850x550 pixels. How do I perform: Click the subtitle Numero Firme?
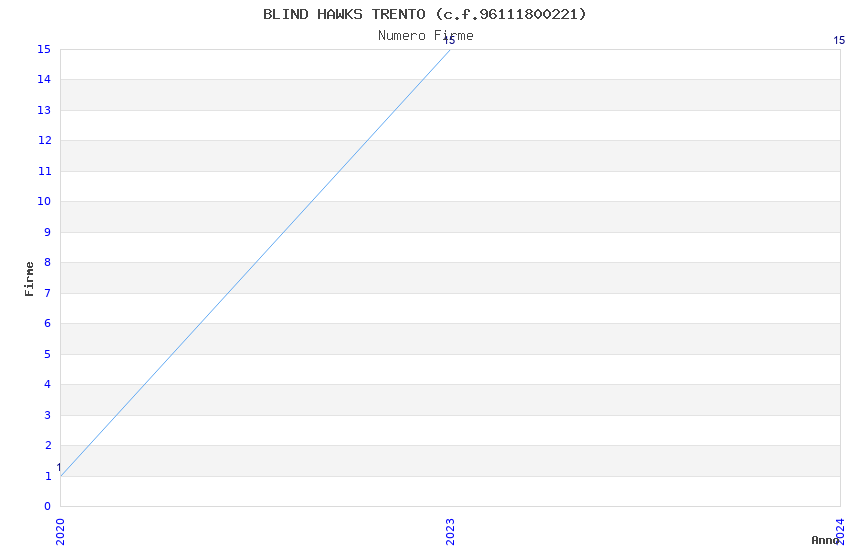(426, 36)
